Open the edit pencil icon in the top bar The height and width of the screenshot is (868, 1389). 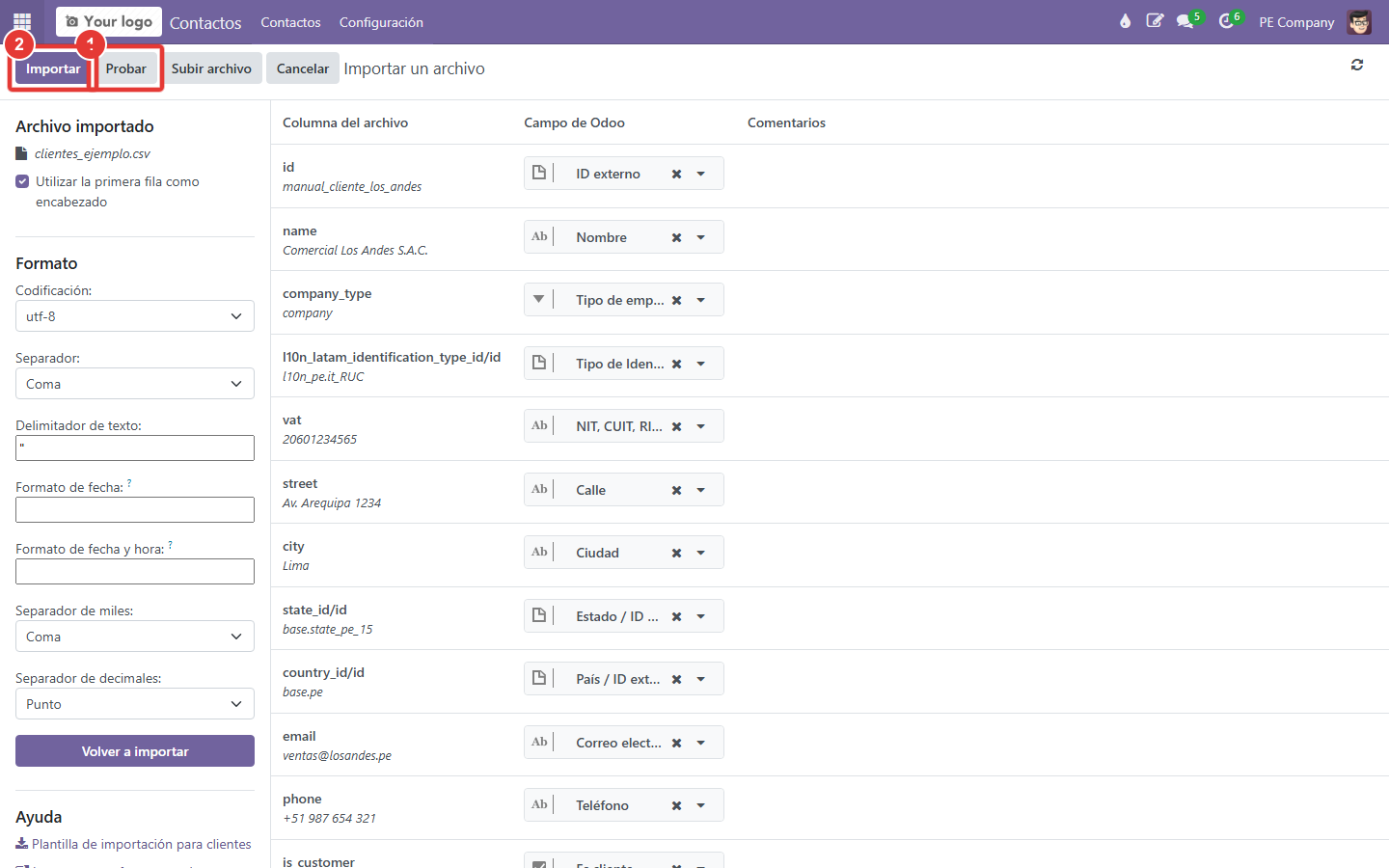click(x=1155, y=21)
